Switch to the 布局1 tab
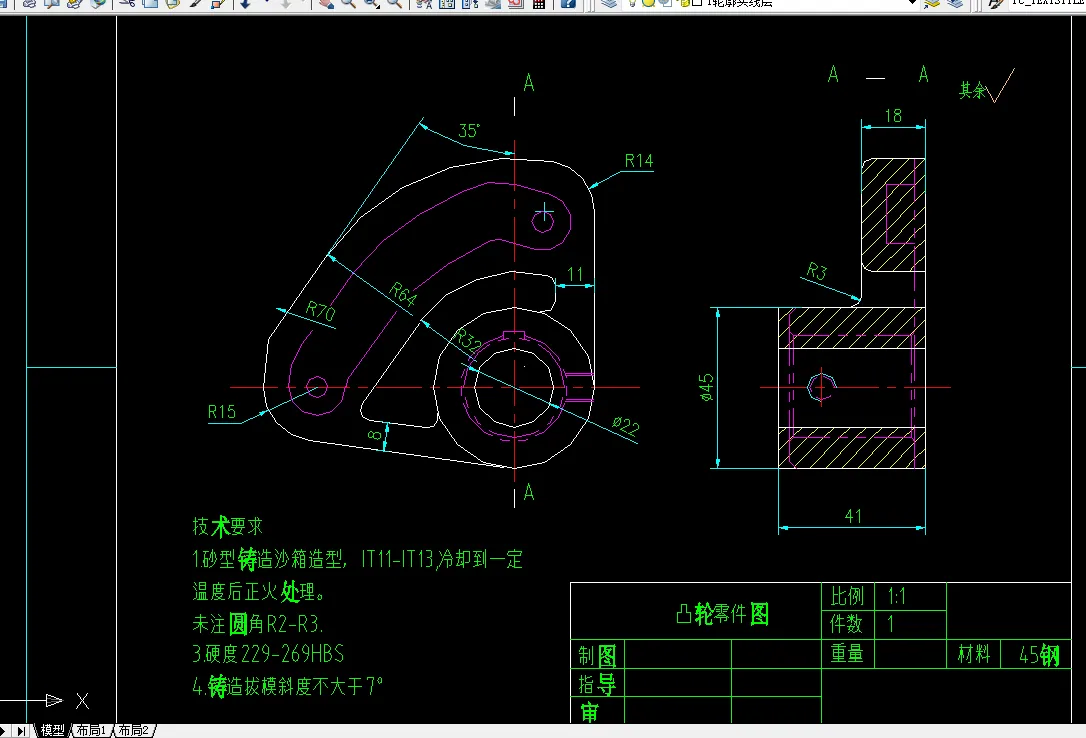This screenshot has height=738, width=1086. pos(92,730)
